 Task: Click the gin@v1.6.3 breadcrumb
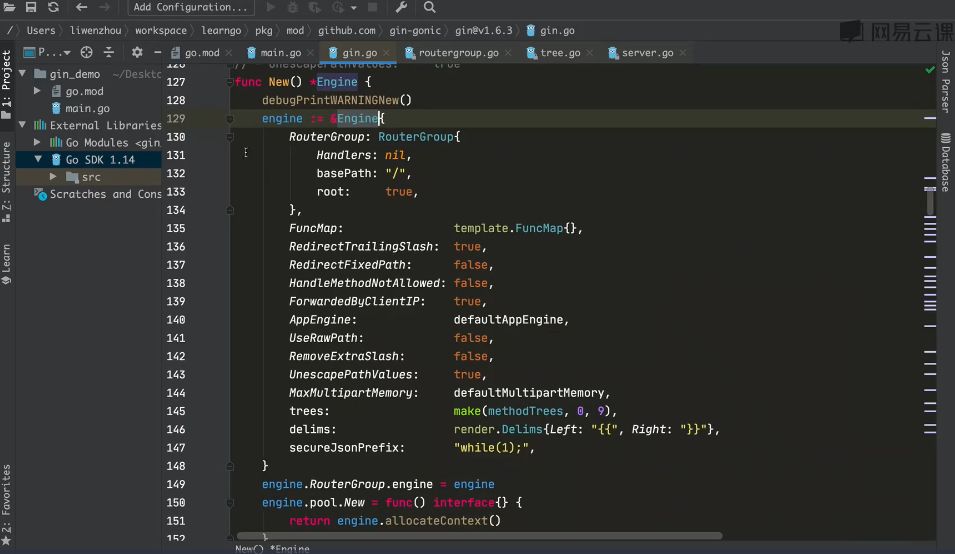(x=484, y=30)
